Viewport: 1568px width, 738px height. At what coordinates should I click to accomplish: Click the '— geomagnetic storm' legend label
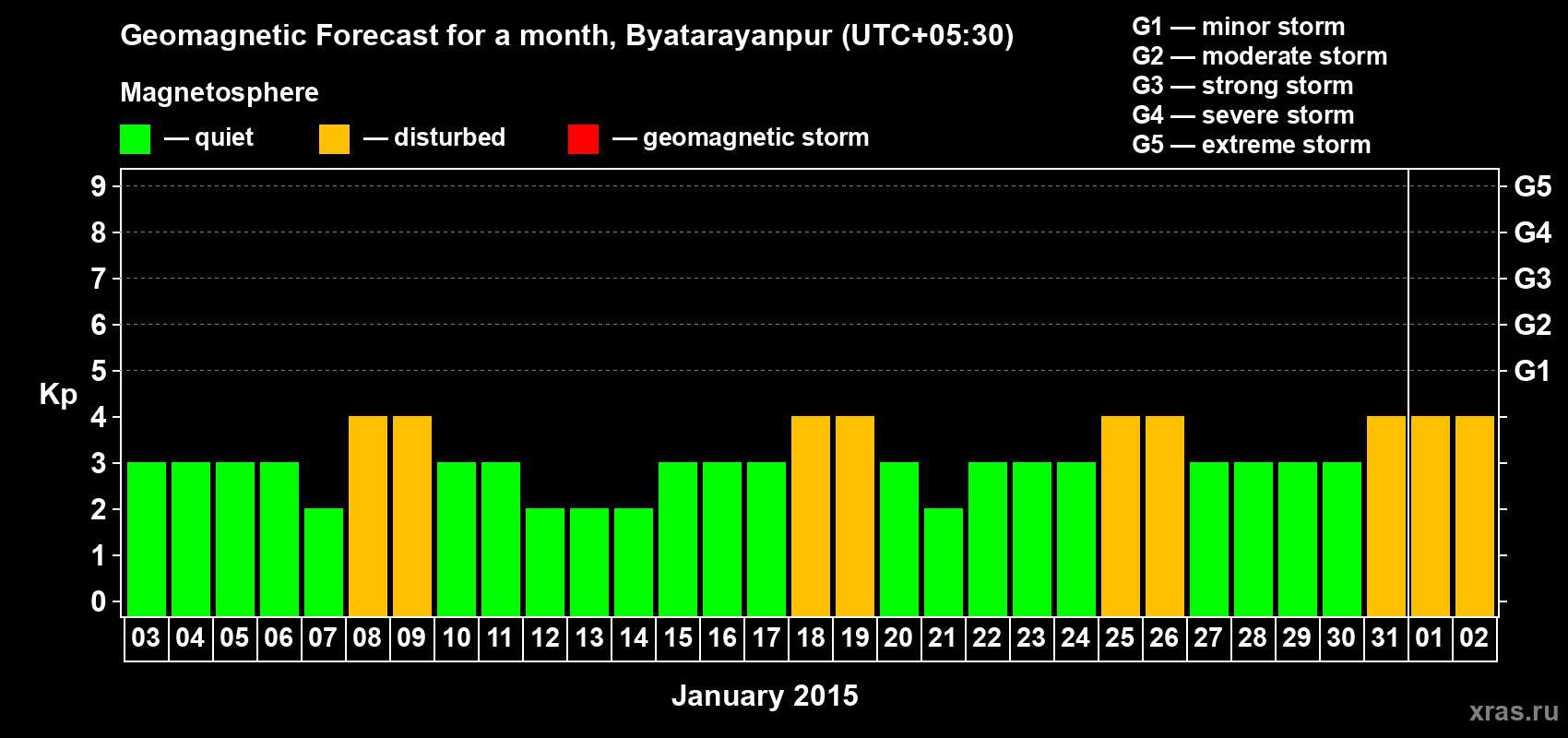tap(741, 137)
